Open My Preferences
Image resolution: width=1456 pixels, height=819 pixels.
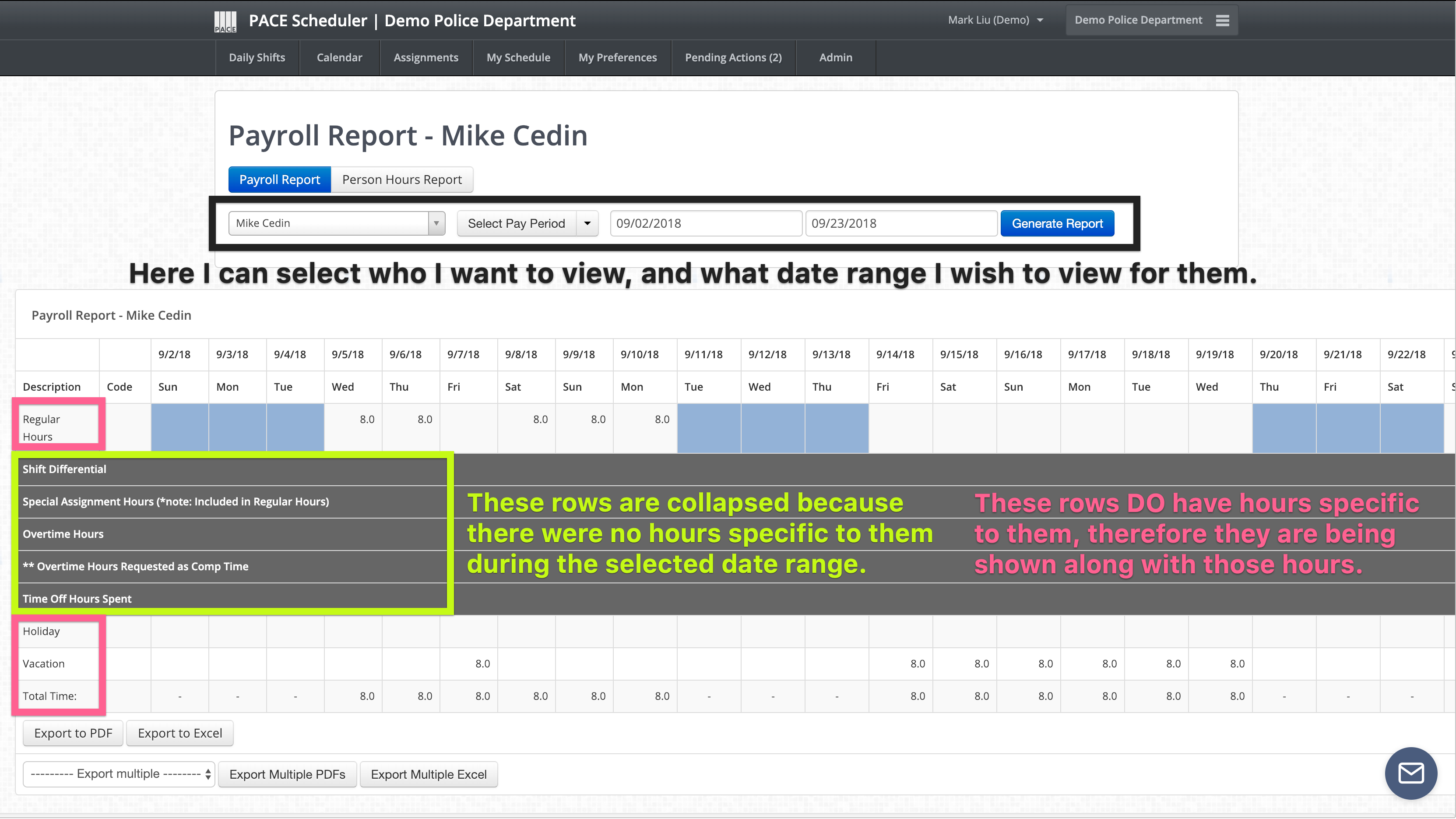click(617, 58)
